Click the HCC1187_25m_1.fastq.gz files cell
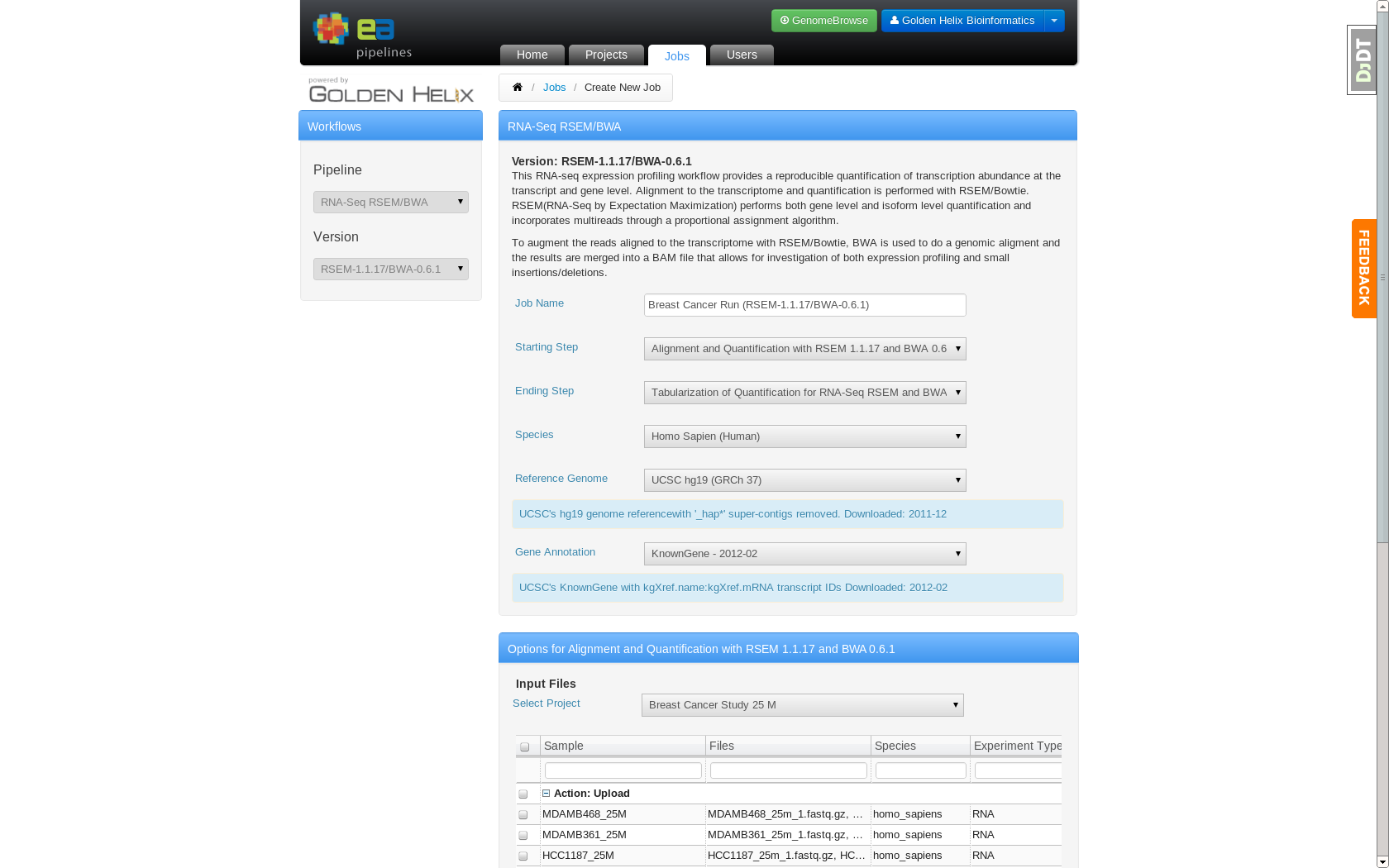Image resolution: width=1389 pixels, height=868 pixels. coord(788,856)
